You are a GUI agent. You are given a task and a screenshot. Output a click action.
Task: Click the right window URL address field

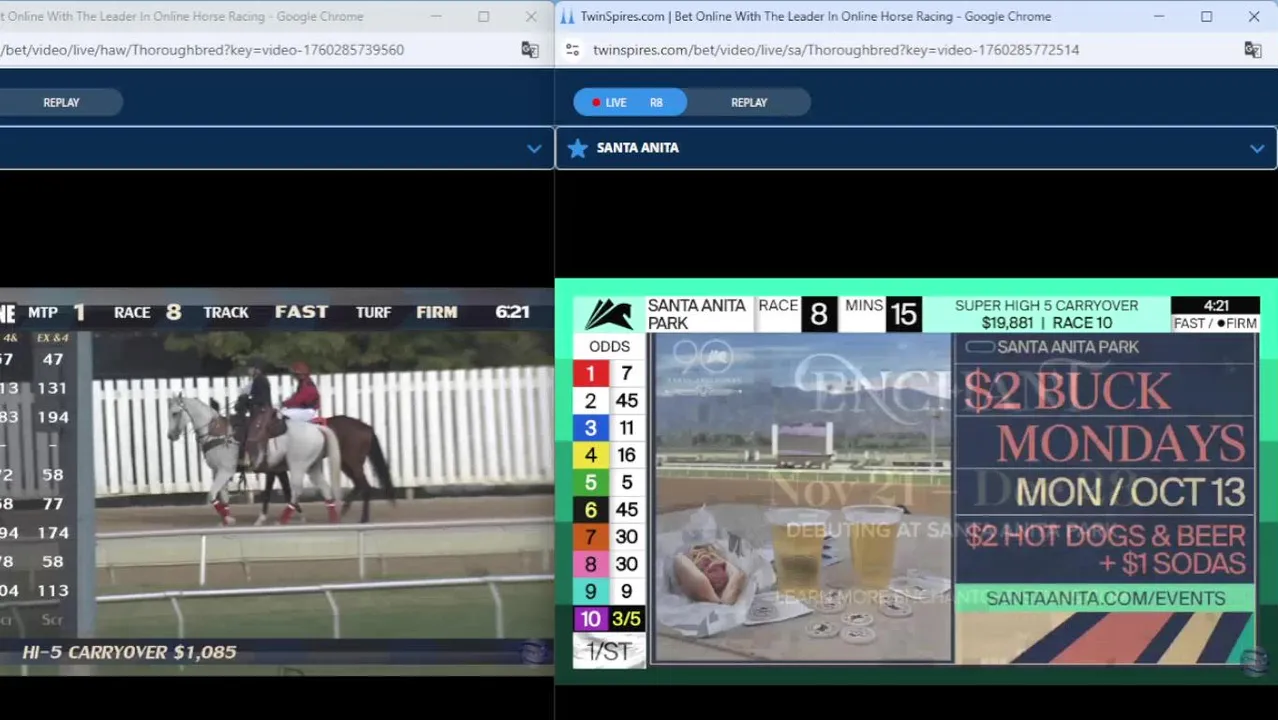pos(836,50)
